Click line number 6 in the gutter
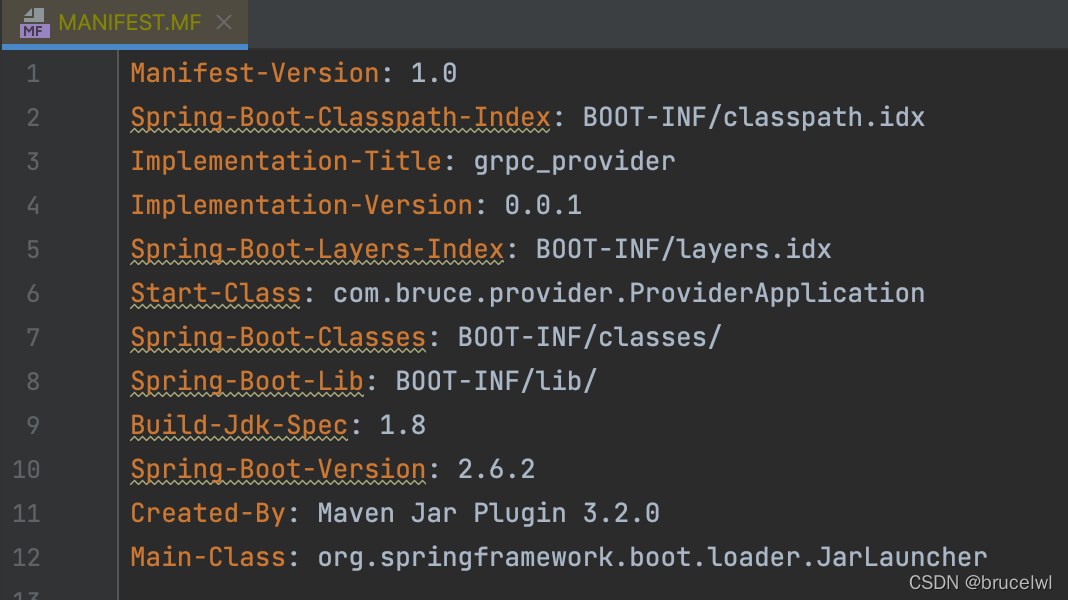 pos(33,294)
